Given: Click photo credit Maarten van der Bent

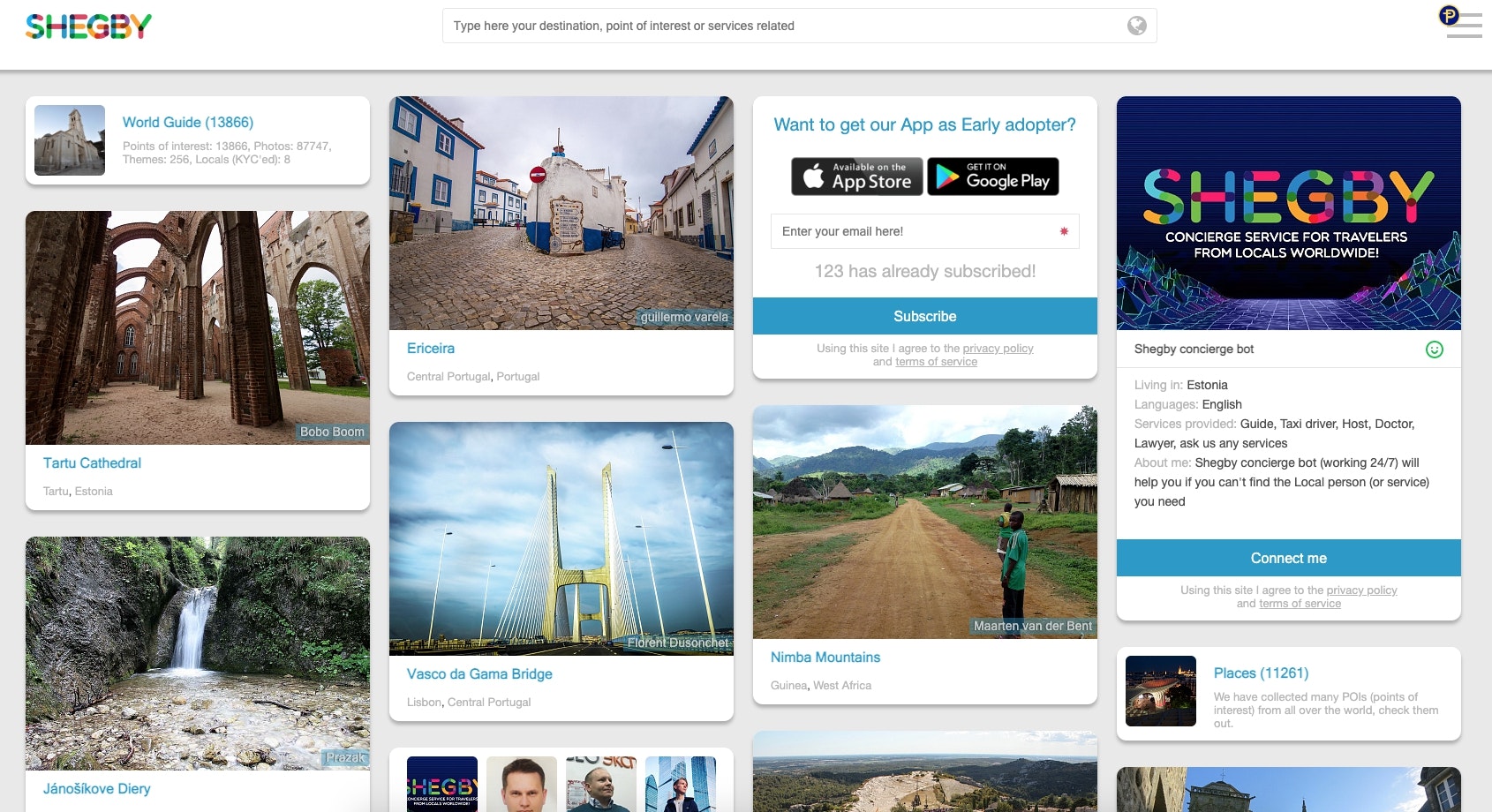Looking at the screenshot, I should coord(1032,627).
